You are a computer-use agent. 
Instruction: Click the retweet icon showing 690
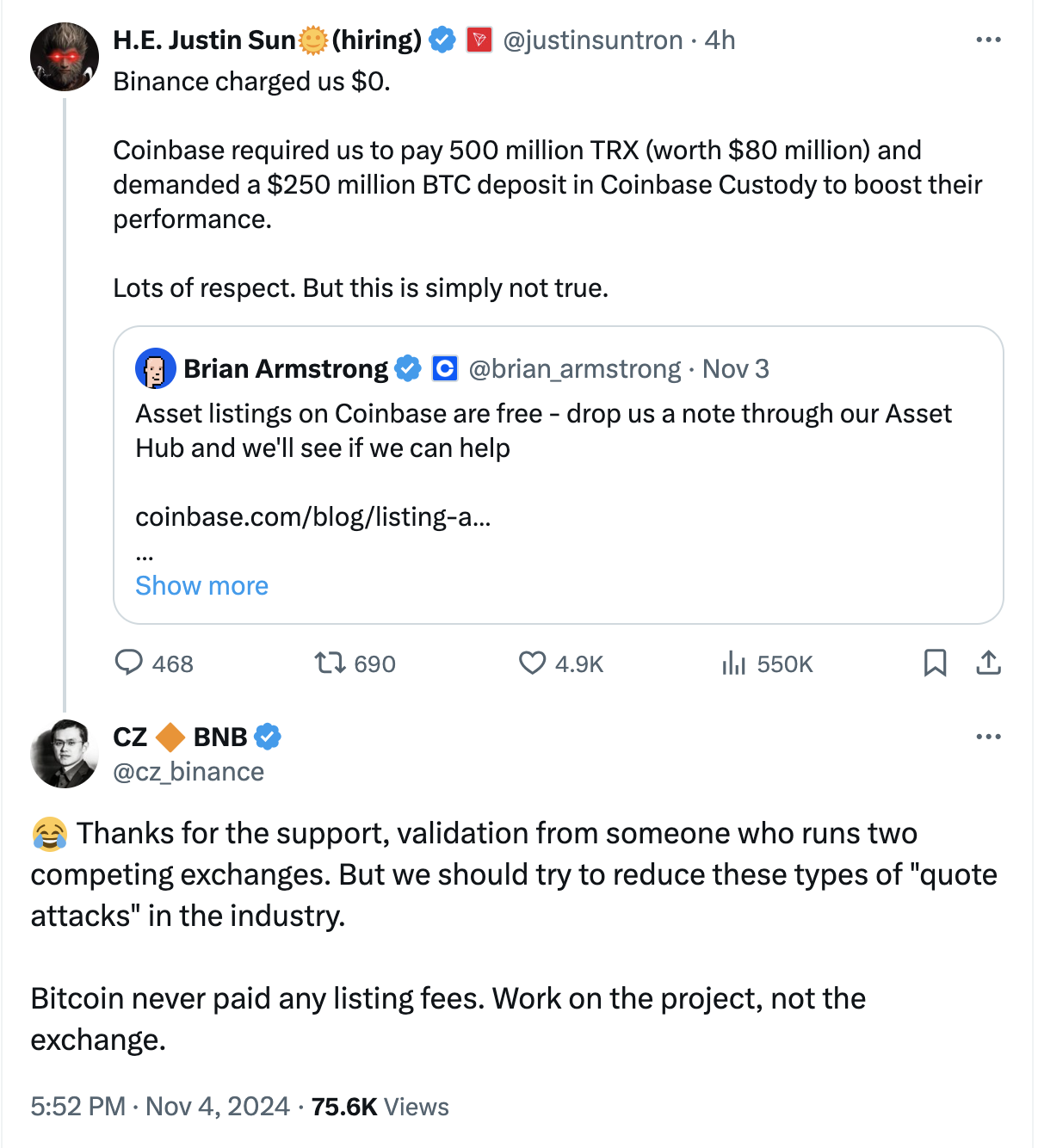click(330, 663)
